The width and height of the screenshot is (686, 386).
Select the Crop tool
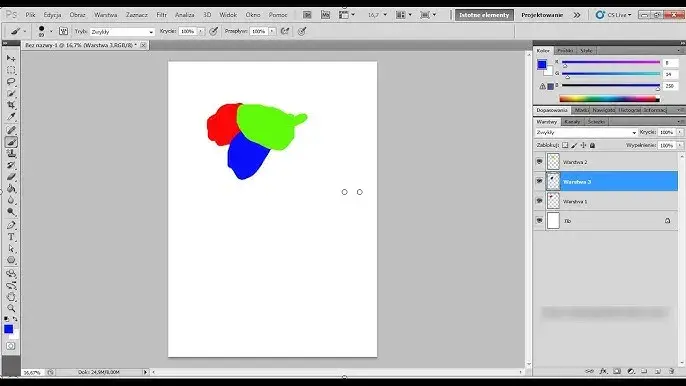pos(11,105)
